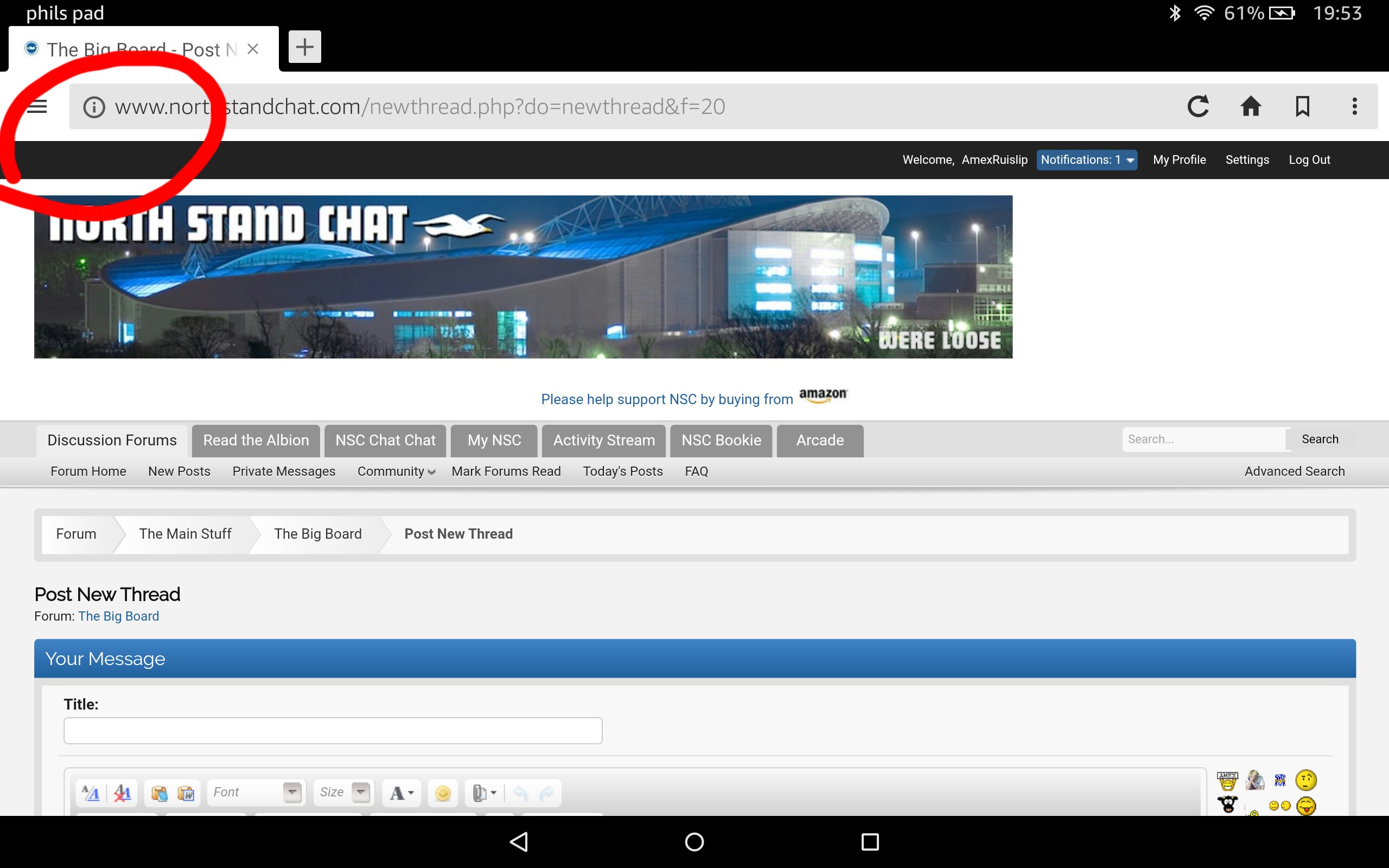Switch to Discussion Forums tab
Image resolution: width=1389 pixels, height=868 pixels.
(112, 441)
